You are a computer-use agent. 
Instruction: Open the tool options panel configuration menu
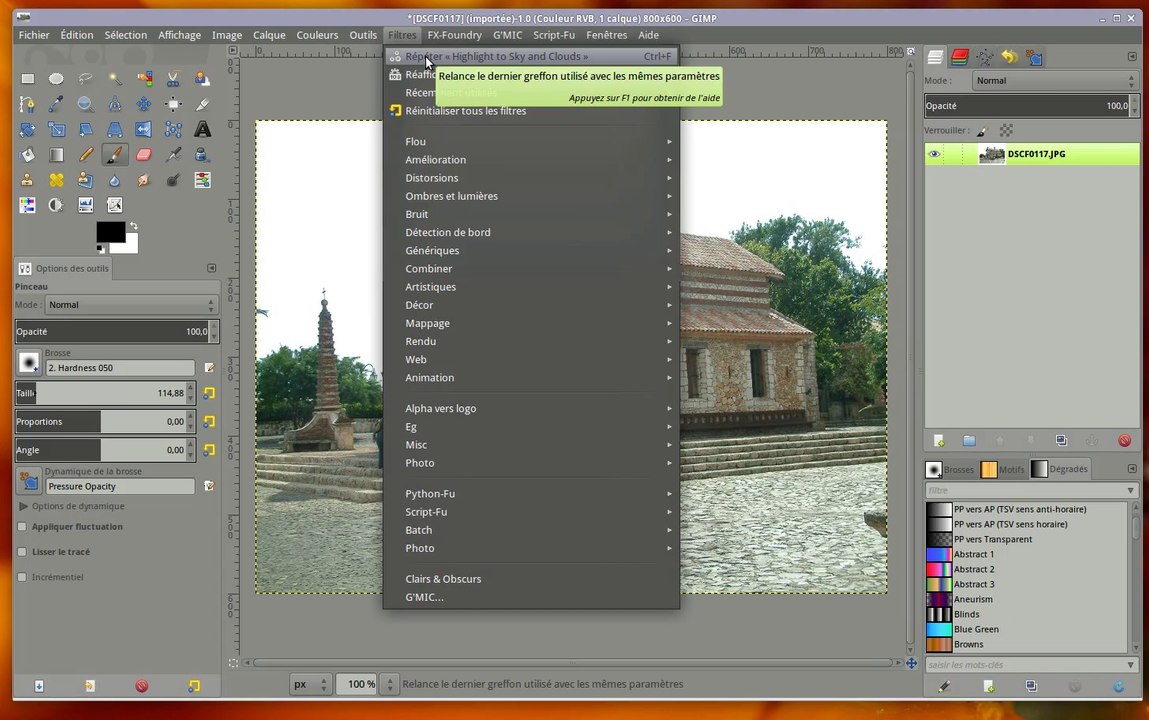pos(212,268)
